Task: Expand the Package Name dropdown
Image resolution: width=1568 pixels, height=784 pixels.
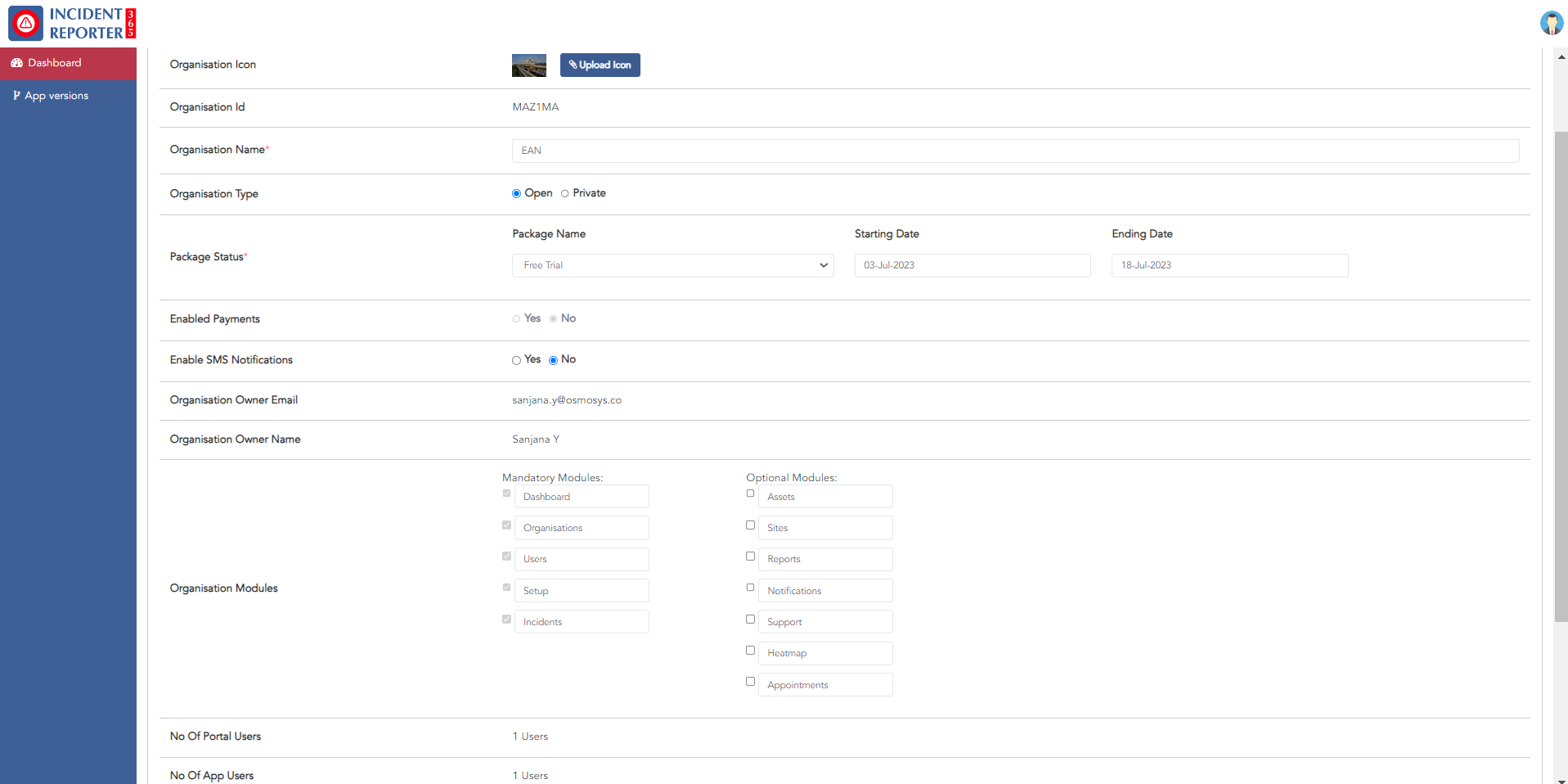Action: [x=672, y=265]
